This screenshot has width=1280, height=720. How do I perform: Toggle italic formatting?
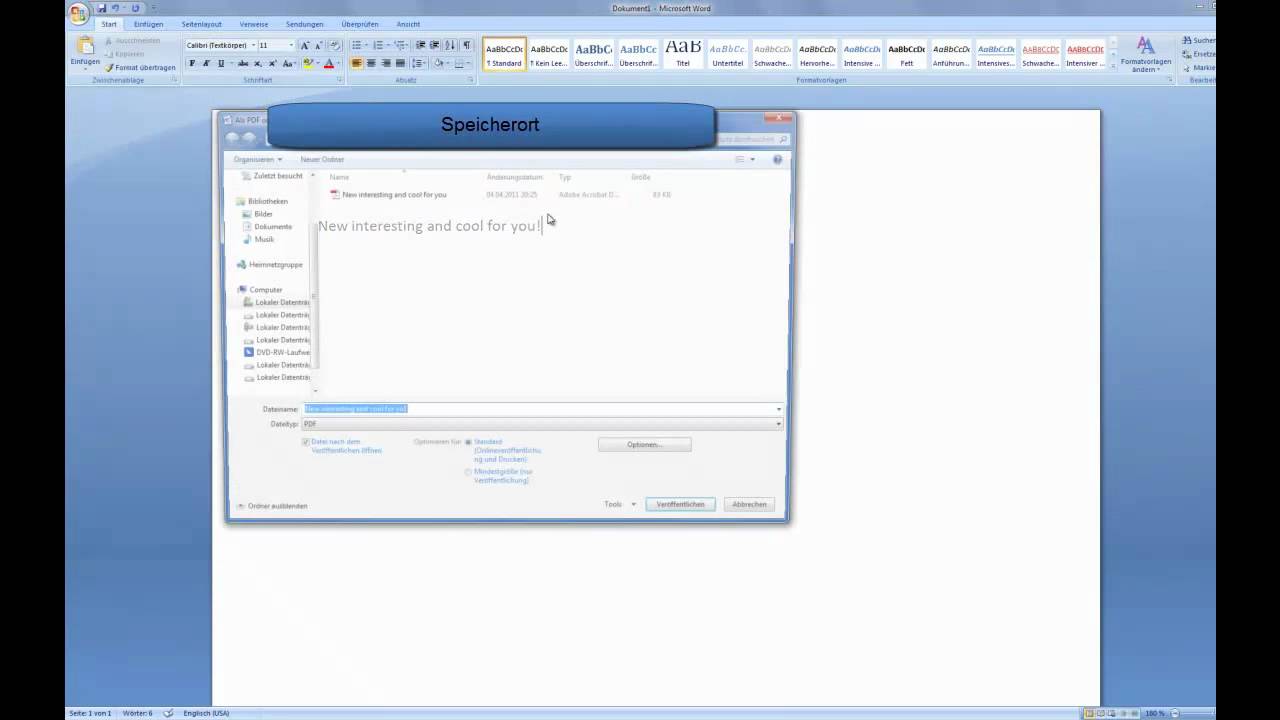tap(206, 63)
